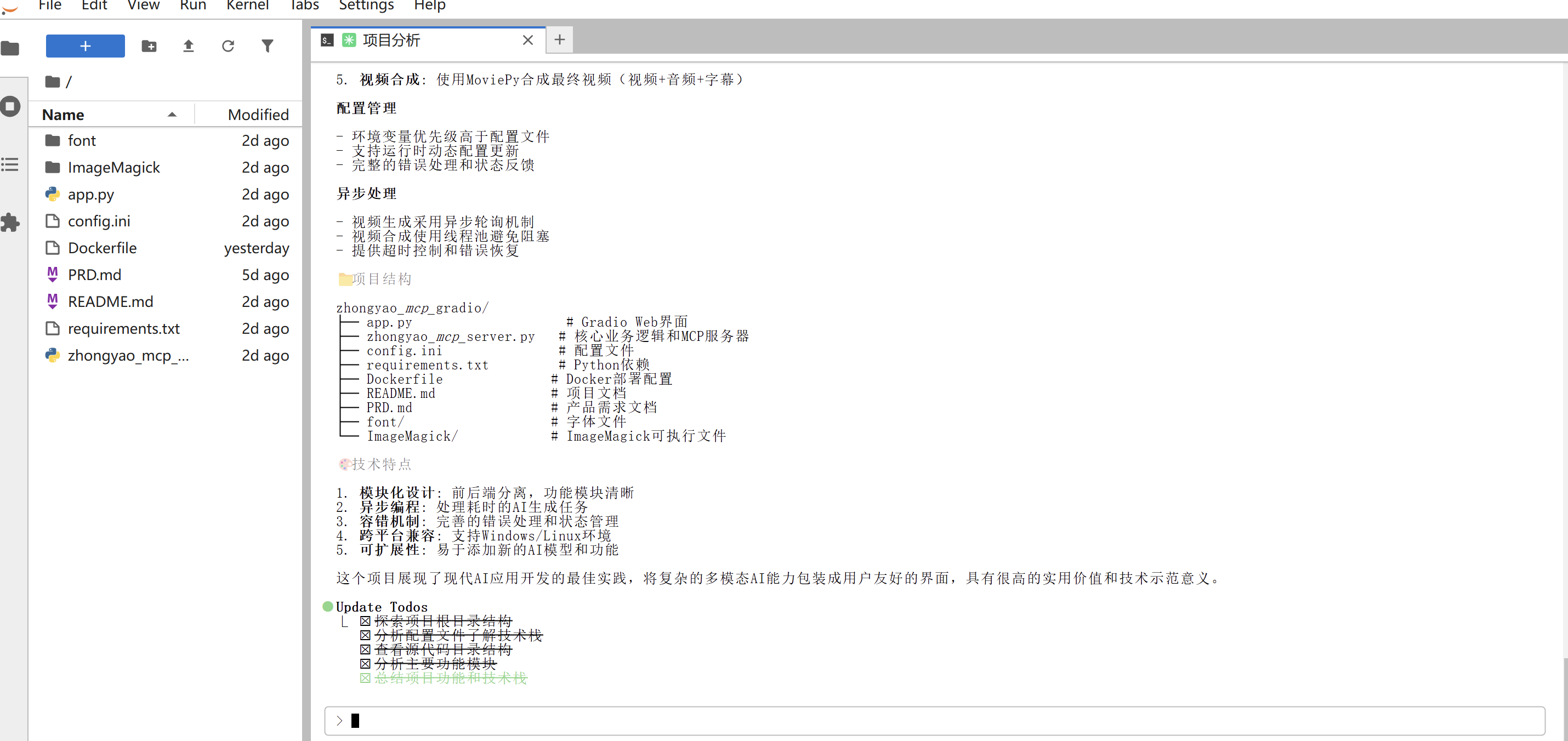Click the 查看源代码目录结构 todo checkbox
The height and width of the screenshot is (741, 1568).
click(x=365, y=649)
